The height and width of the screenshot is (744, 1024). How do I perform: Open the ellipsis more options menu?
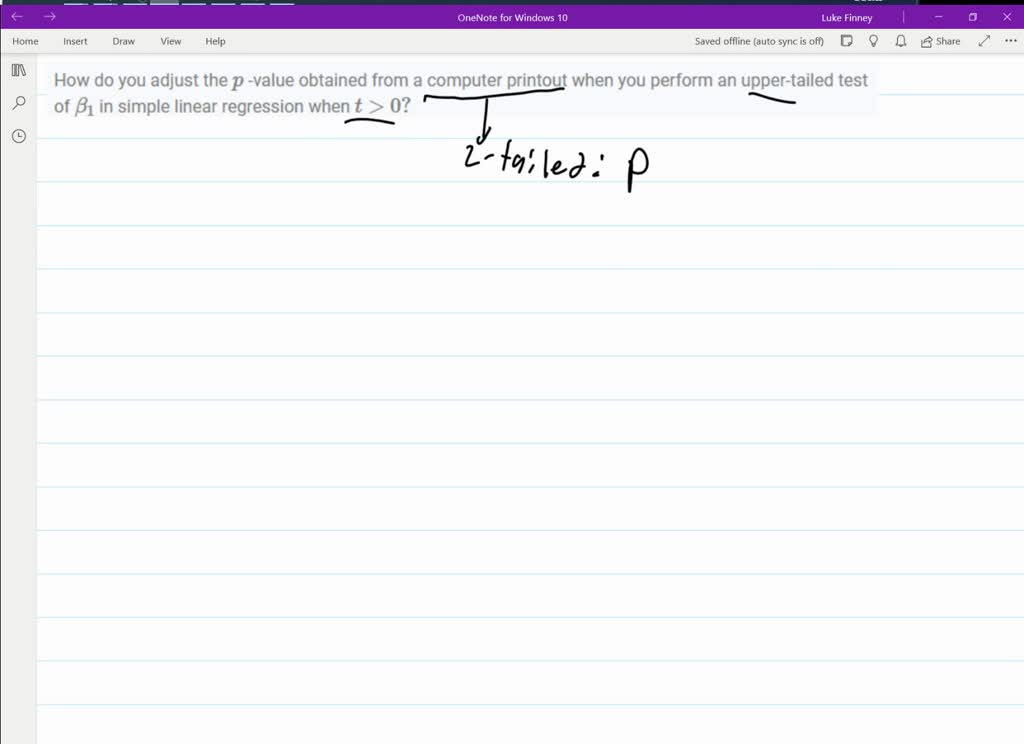pyautogui.click(x=1009, y=41)
